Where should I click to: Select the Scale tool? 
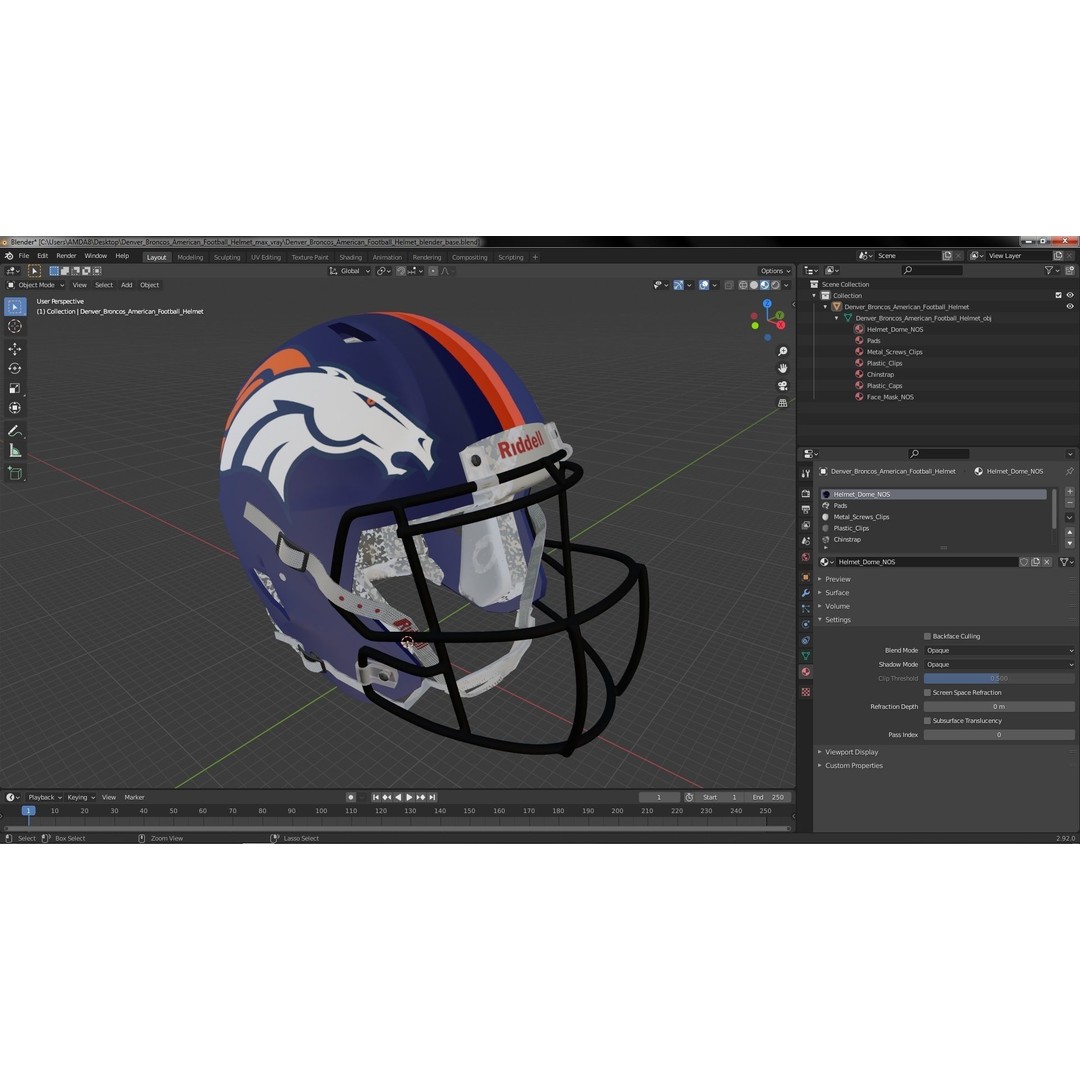click(14, 388)
